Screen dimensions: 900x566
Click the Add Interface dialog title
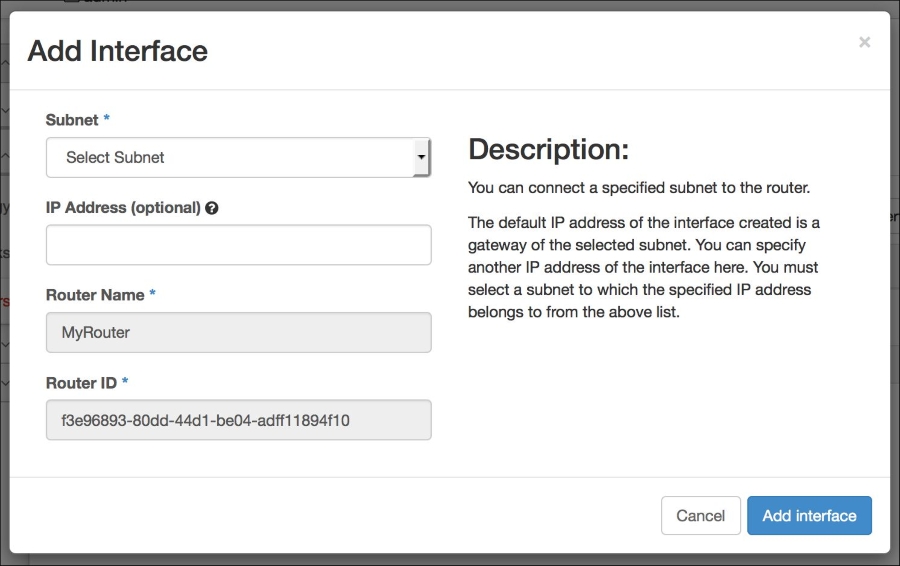118,51
